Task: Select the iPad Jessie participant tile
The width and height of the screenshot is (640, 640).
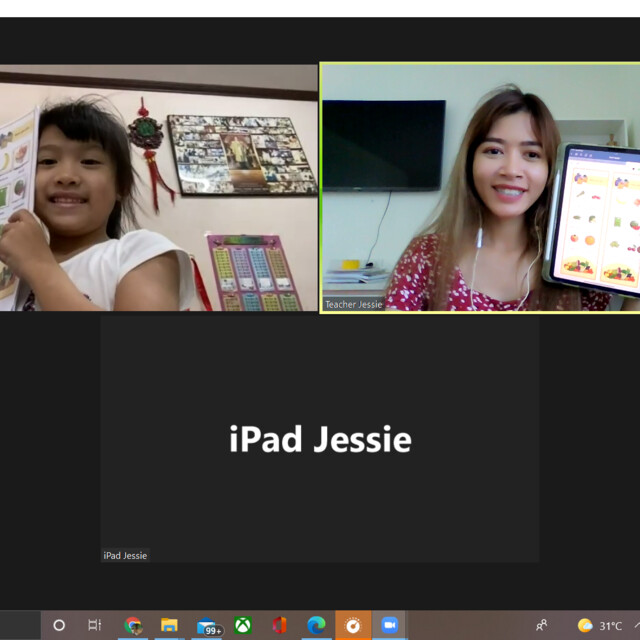Action: tap(320, 439)
